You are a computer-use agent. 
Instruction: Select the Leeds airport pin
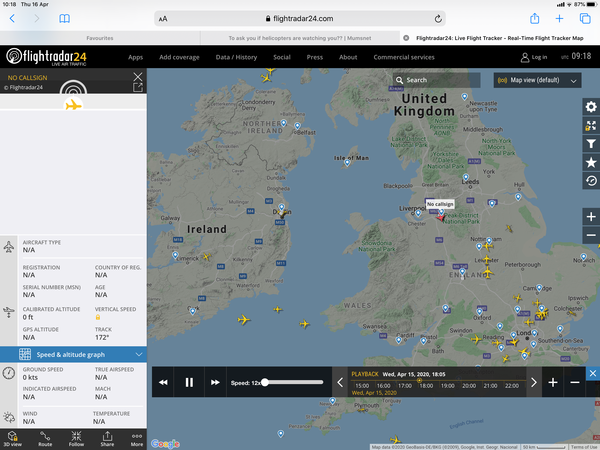(x=466, y=178)
